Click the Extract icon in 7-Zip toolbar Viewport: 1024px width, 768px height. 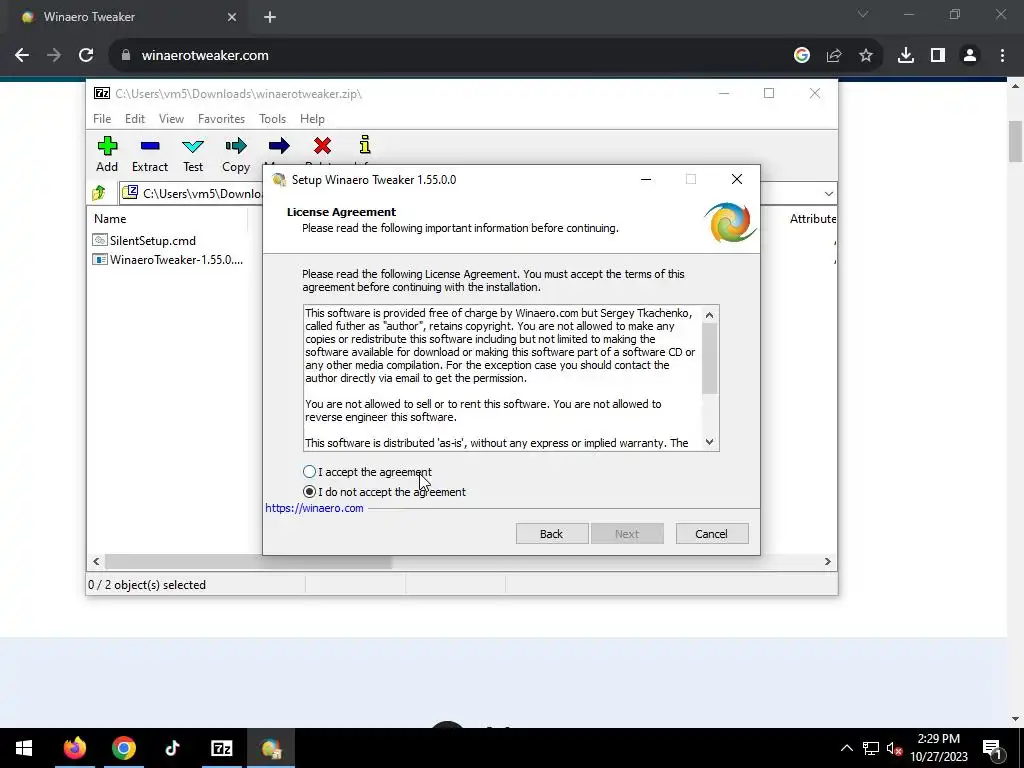150,146
